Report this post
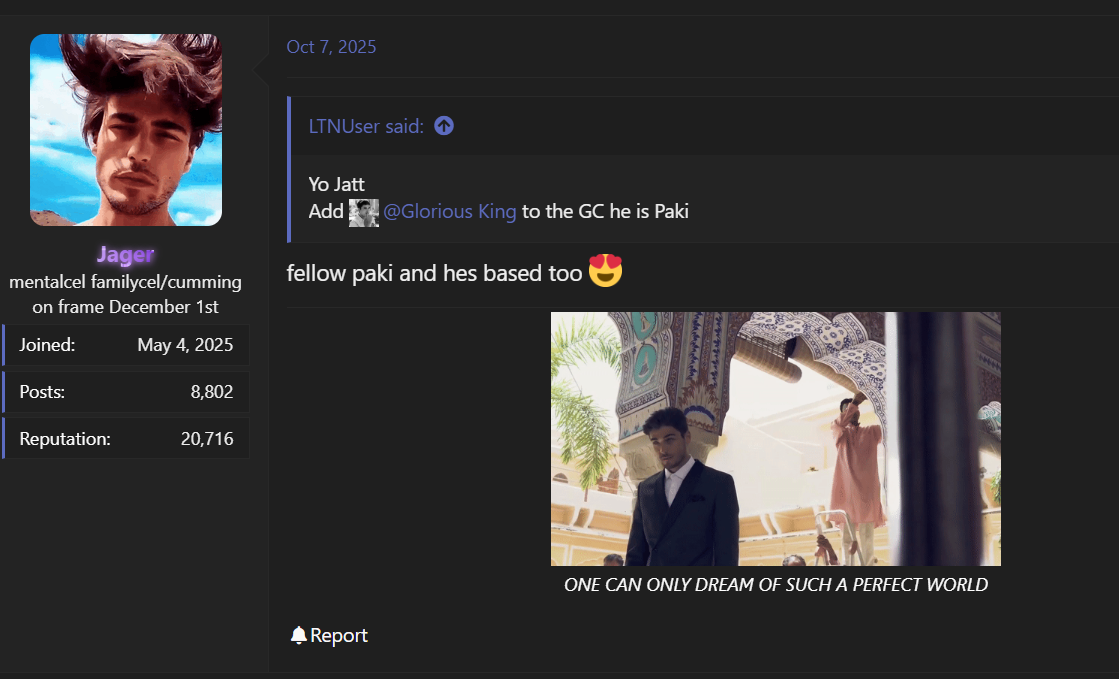Viewport: 1119px width, 679px height. pos(339,635)
